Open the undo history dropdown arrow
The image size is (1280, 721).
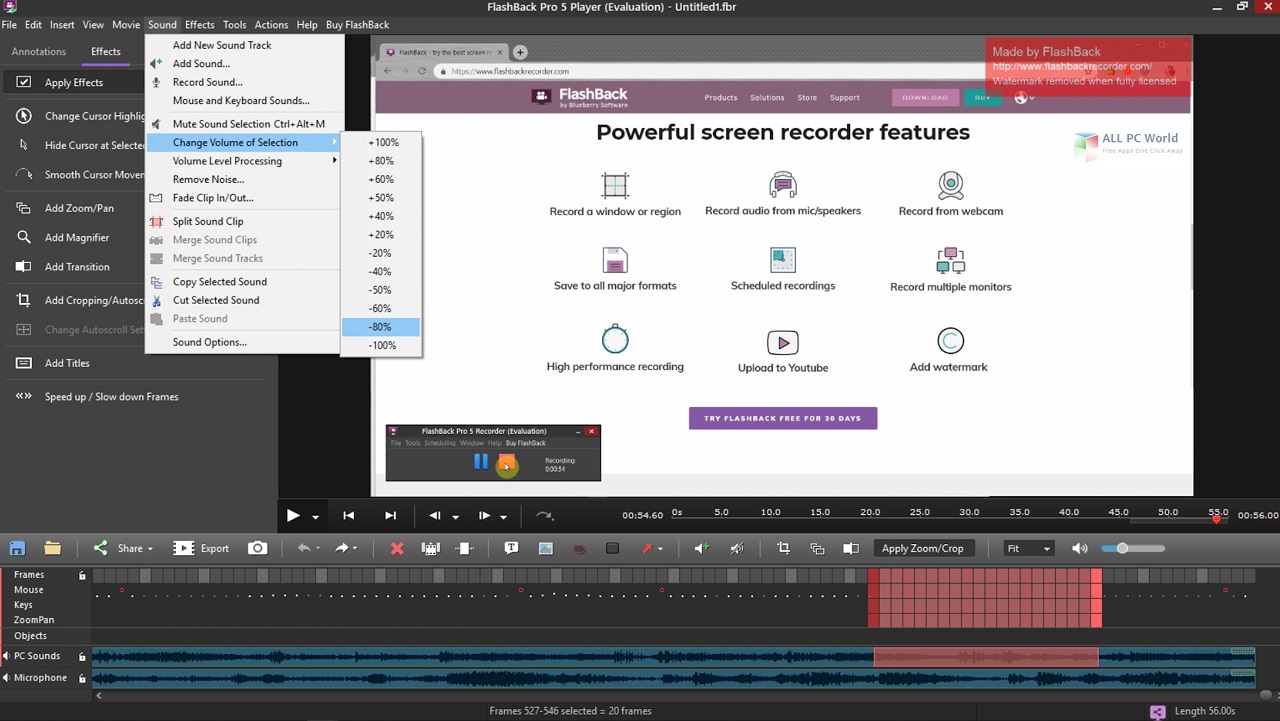coord(318,549)
